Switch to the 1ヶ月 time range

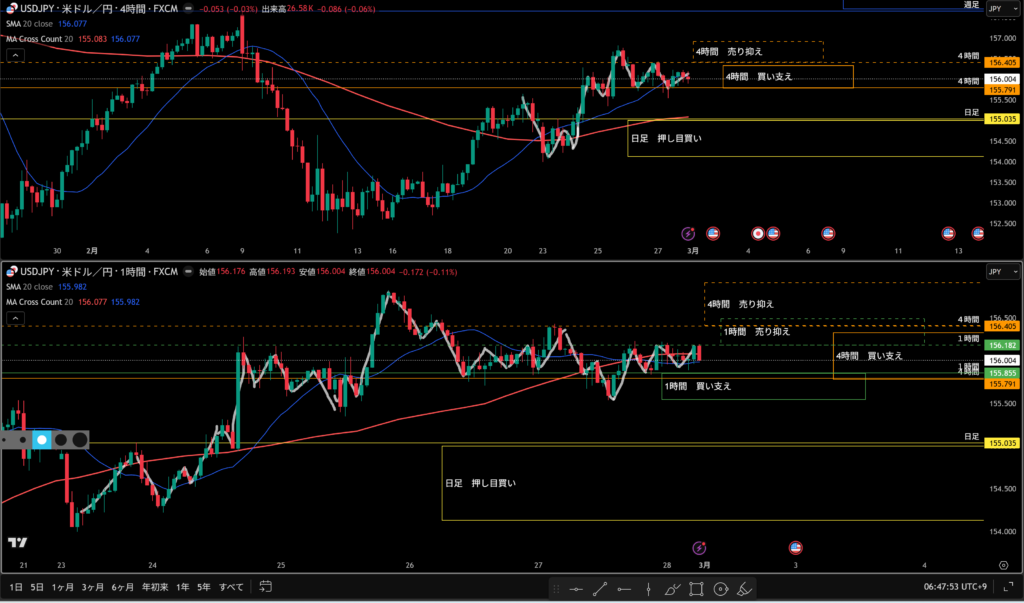point(62,587)
